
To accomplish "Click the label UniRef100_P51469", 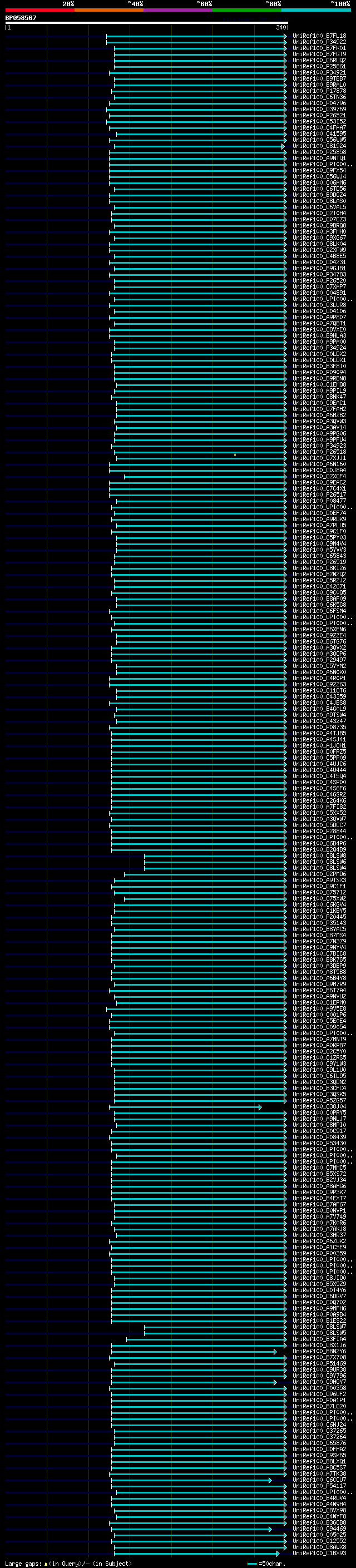I will coord(319,1363).
